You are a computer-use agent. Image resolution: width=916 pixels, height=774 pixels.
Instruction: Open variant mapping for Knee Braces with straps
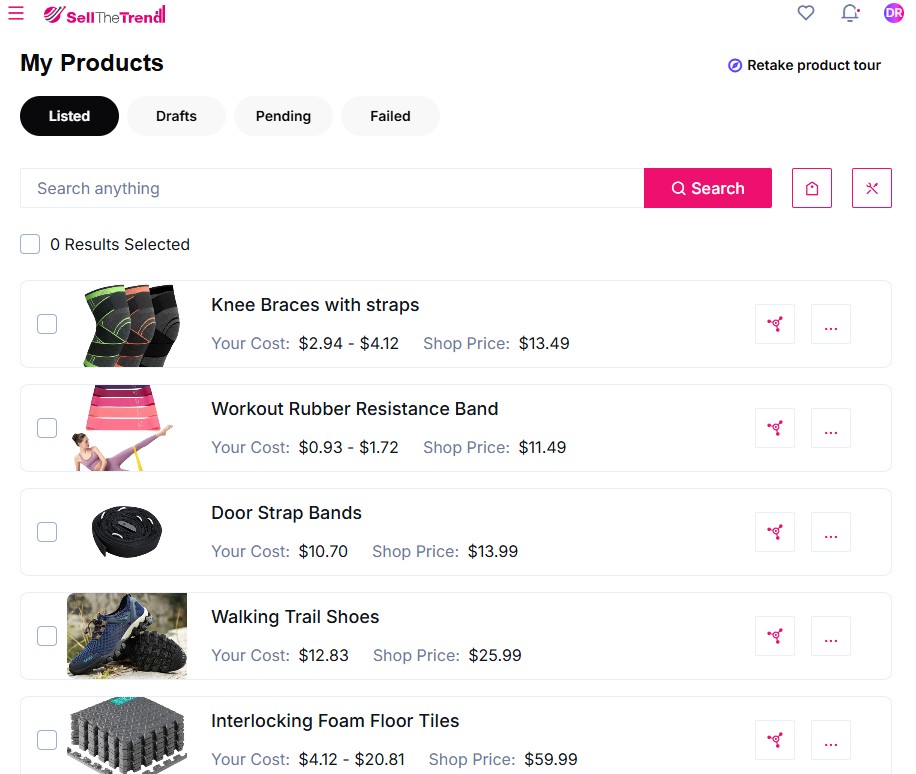[x=775, y=324]
